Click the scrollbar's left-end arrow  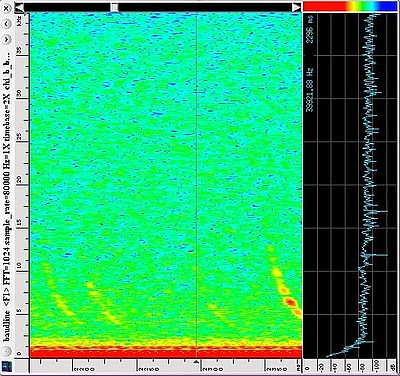click(x=20, y=7)
